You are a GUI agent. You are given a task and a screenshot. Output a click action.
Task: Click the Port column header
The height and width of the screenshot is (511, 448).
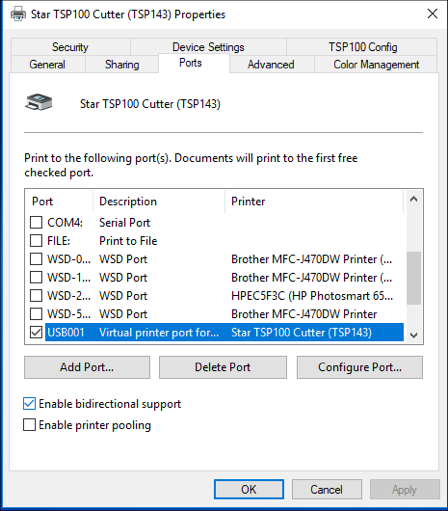tap(59, 201)
